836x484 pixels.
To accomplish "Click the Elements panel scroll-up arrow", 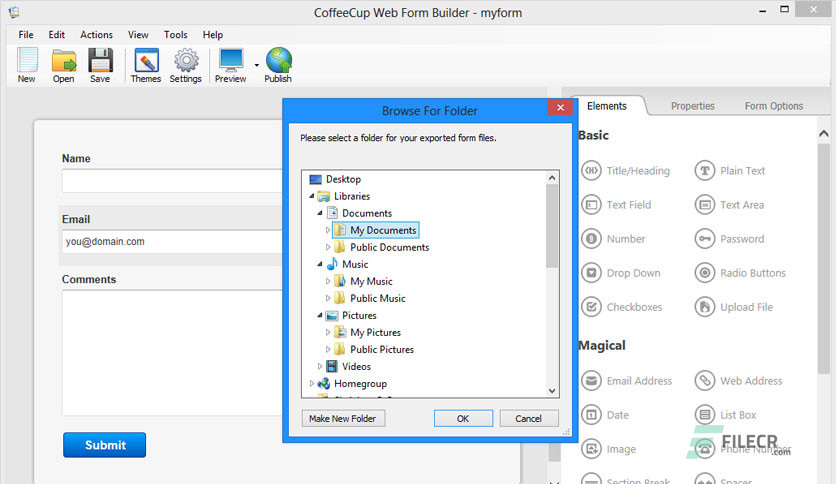I will click(824, 134).
